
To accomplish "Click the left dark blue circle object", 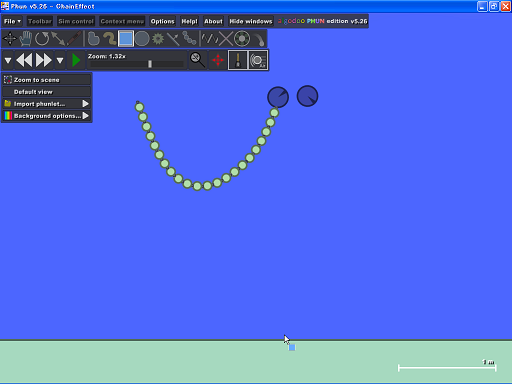I will point(278,97).
